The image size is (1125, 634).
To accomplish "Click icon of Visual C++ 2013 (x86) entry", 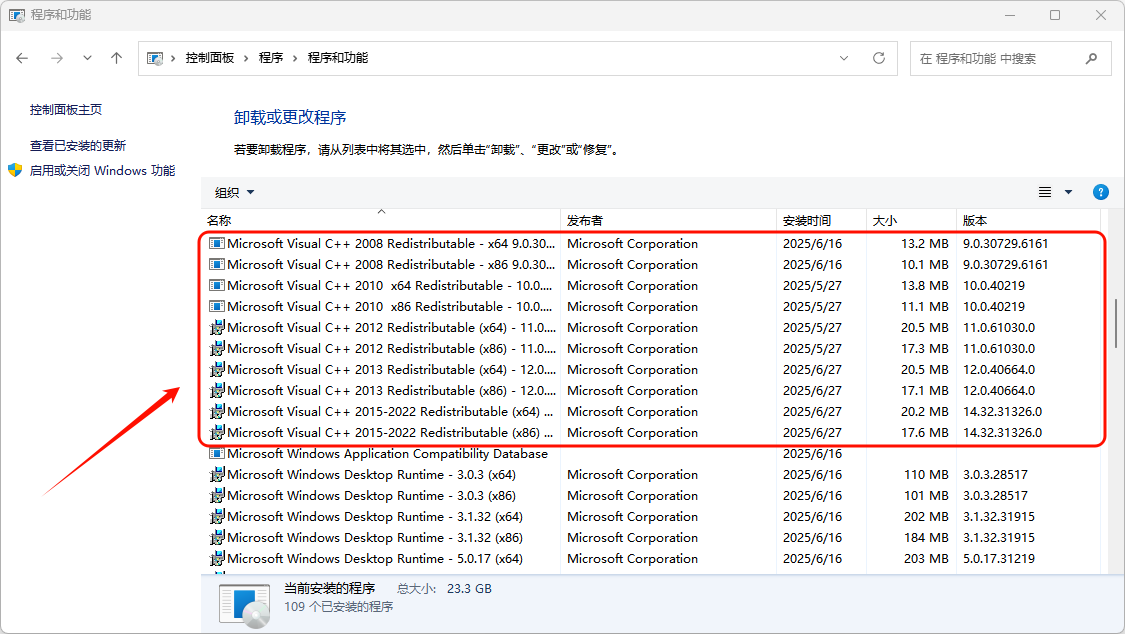I will [x=217, y=391].
